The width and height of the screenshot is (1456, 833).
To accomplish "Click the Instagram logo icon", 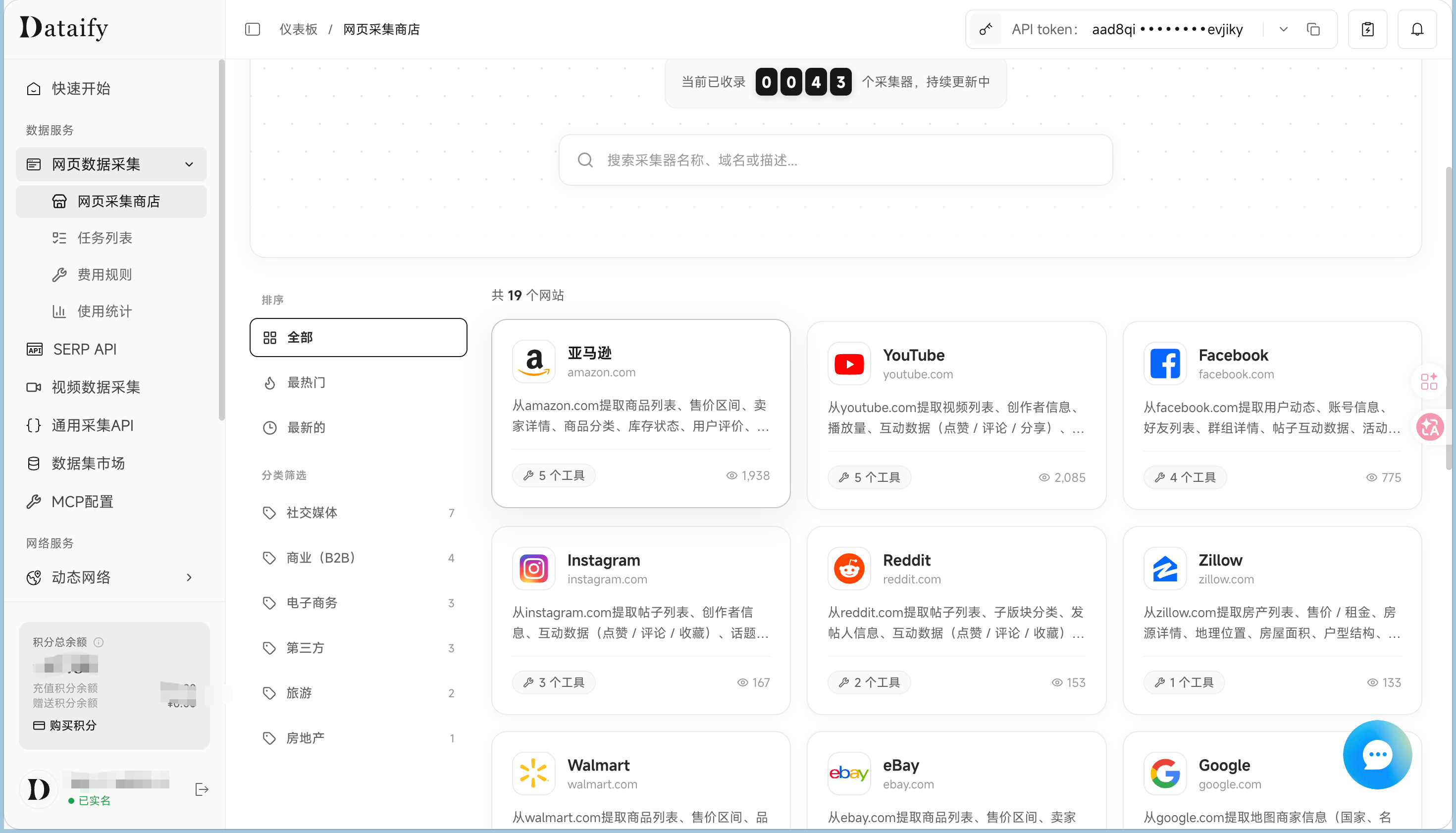I will click(x=534, y=569).
